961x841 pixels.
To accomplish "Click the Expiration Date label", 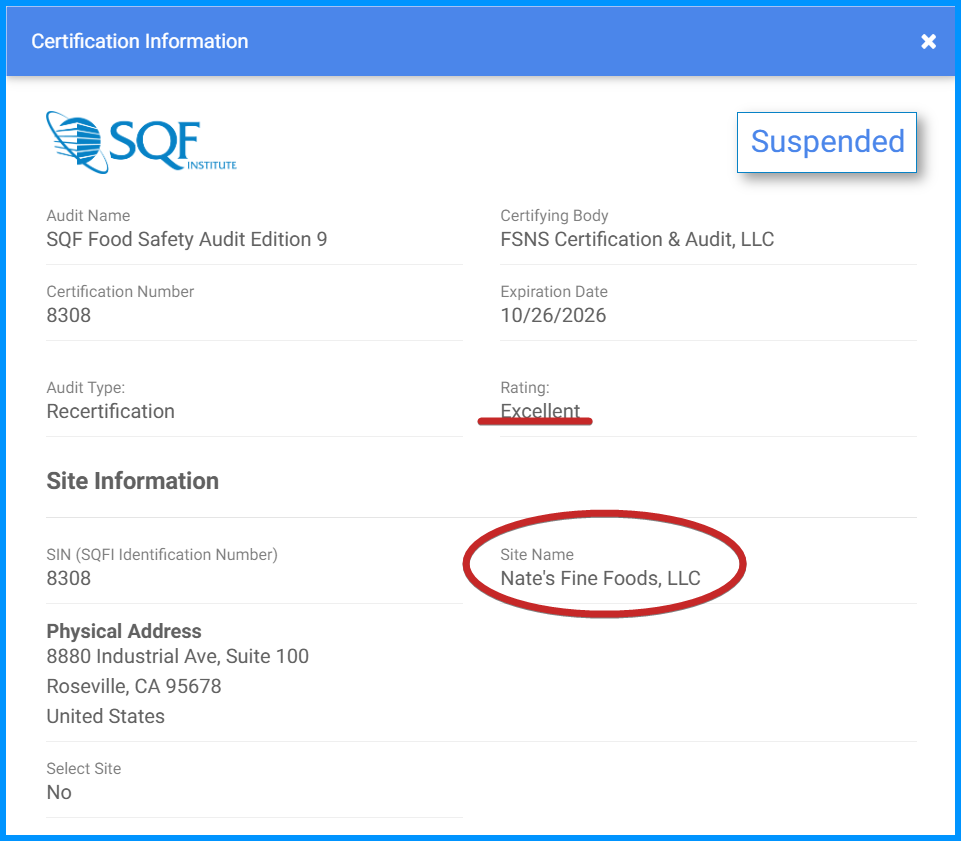I will pyautogui.click(x=554, y=292).
